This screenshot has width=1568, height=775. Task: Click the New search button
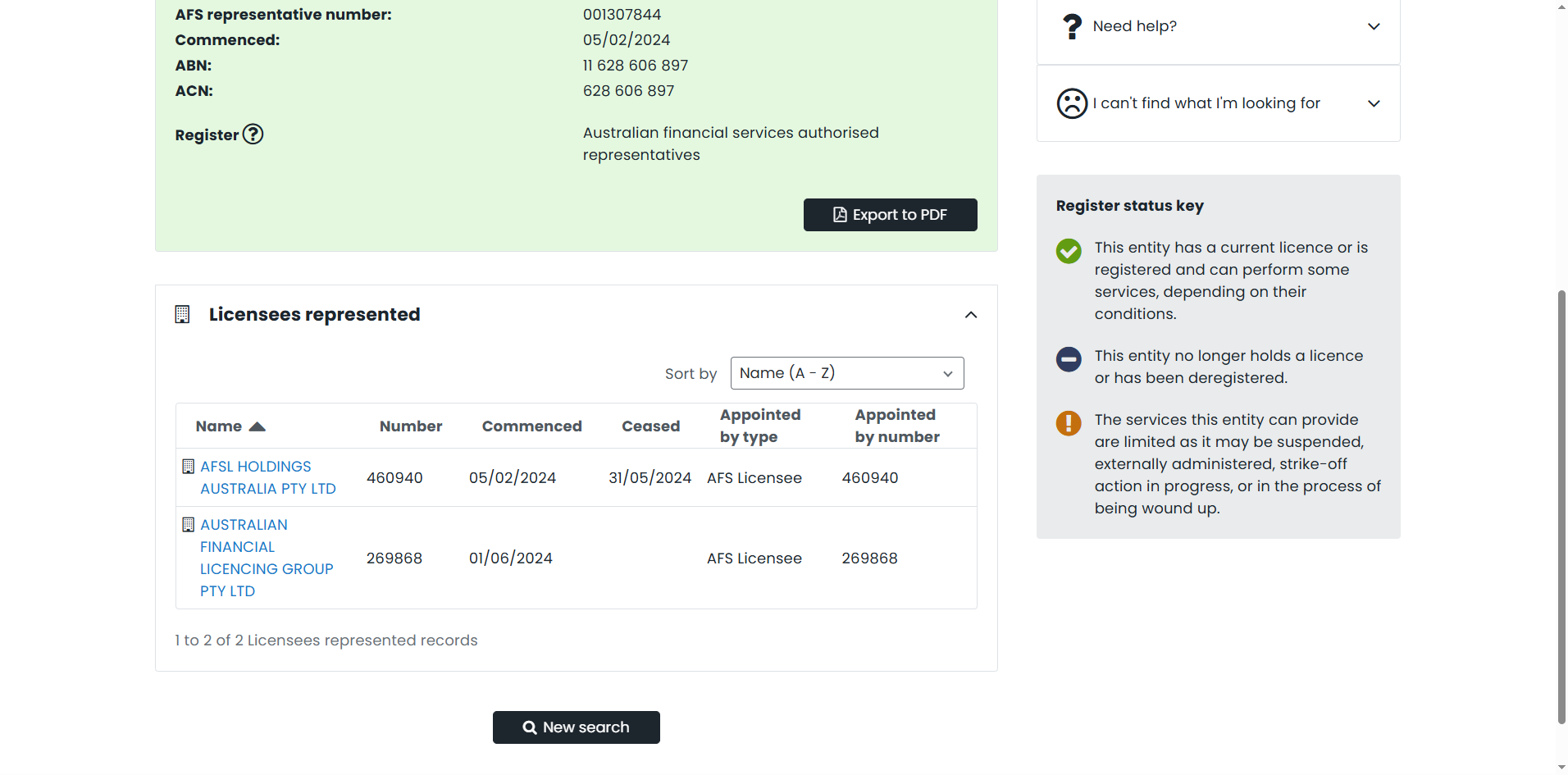click(577, 727)
